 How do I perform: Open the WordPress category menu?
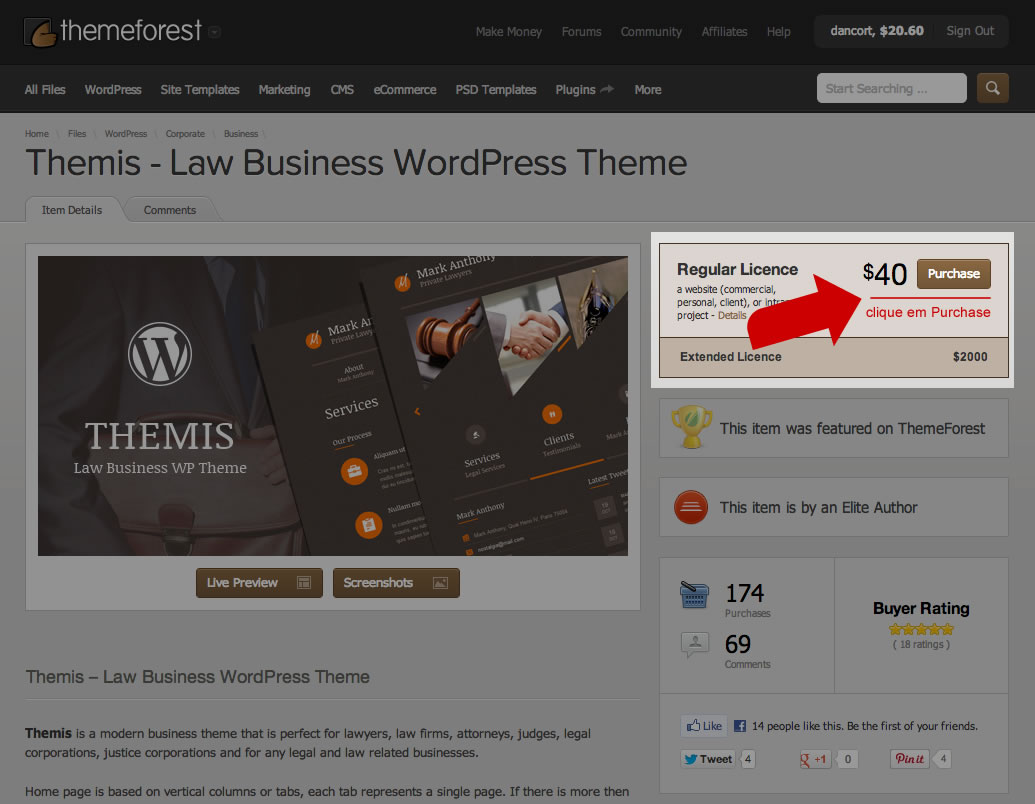(x=113, y=90)
